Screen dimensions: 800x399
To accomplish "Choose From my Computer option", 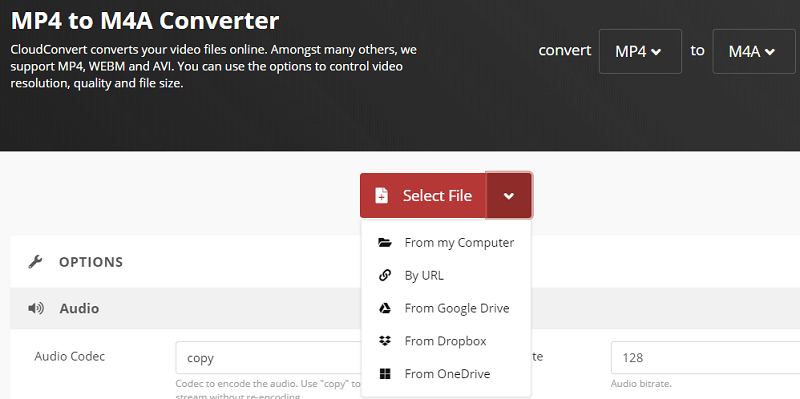I will pos(446,243).
